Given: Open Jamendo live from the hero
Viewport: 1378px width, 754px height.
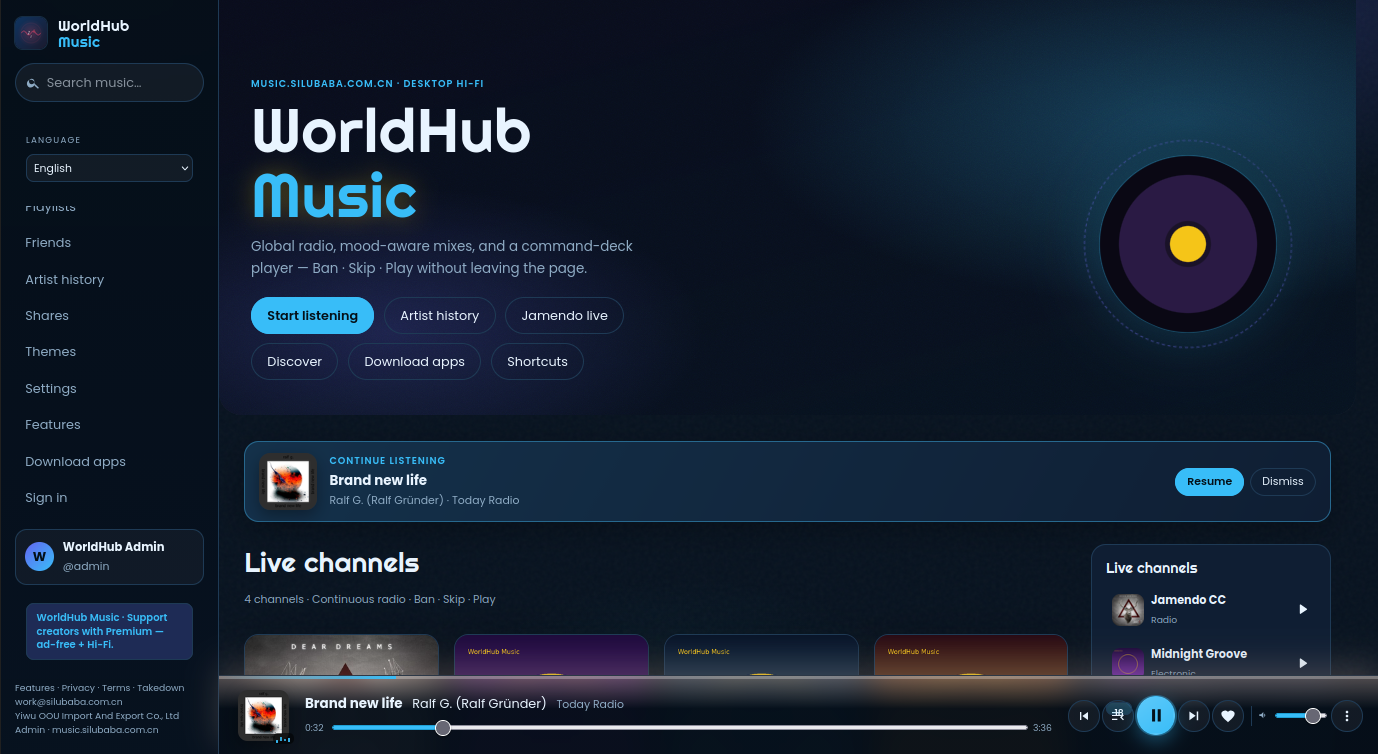Looking at the screenshot, I should coord(565,315).
